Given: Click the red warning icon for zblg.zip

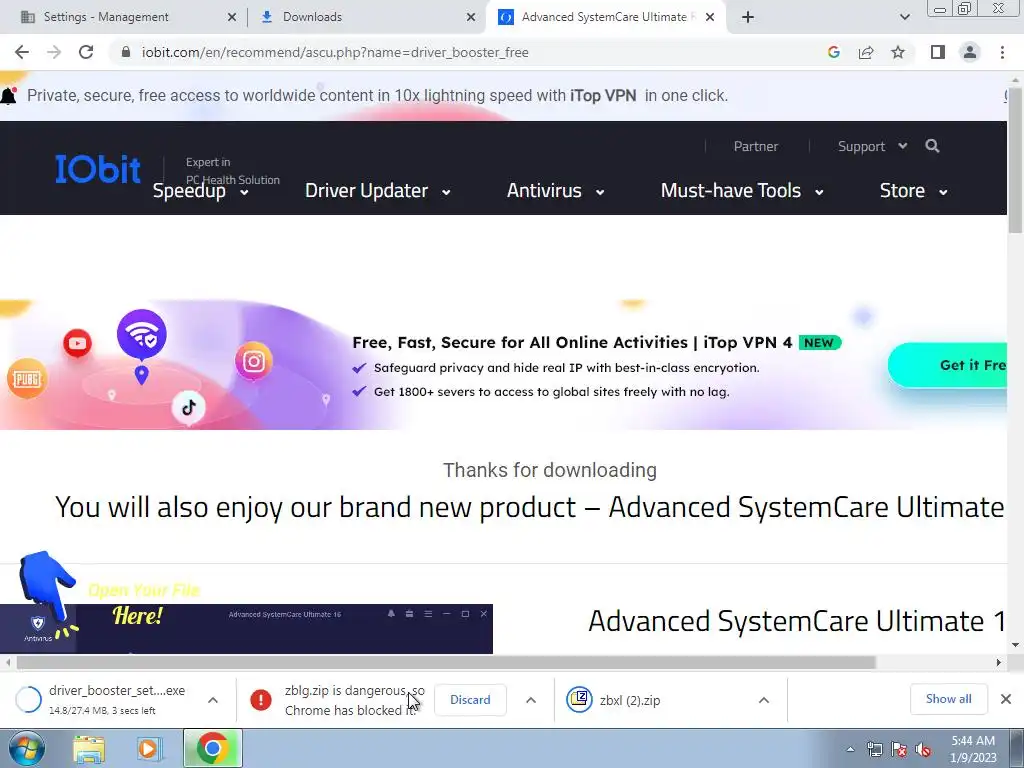Looking at the screenshot, I should pyautogui.click(x=261, y=699).
